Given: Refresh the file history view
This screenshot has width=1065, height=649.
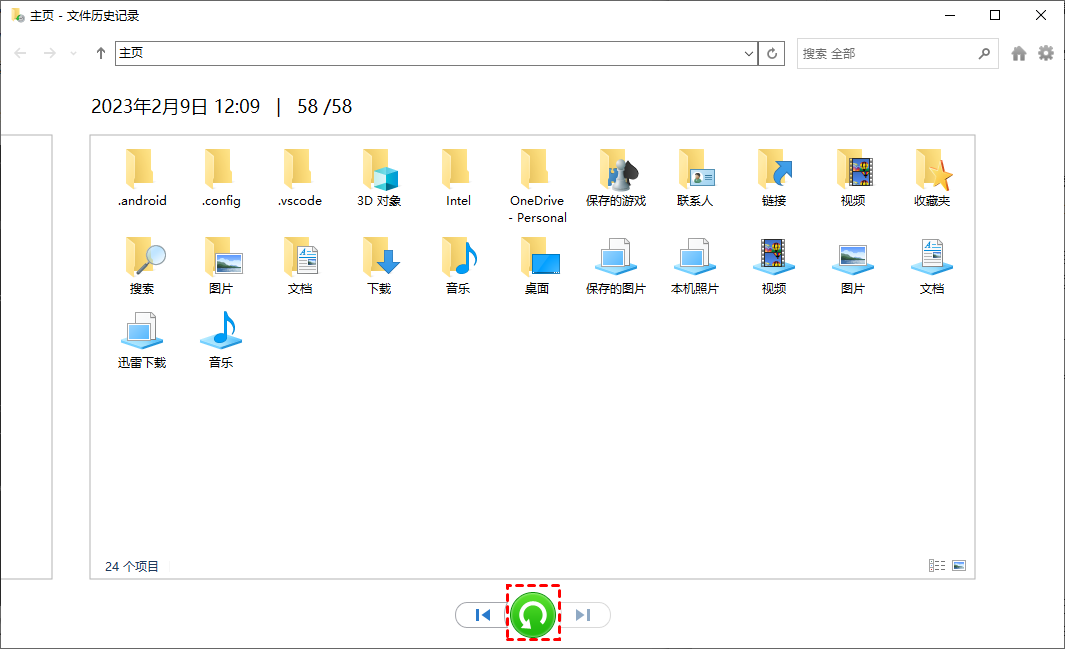Looking at the screenshot, I should (x=771, y=53).
